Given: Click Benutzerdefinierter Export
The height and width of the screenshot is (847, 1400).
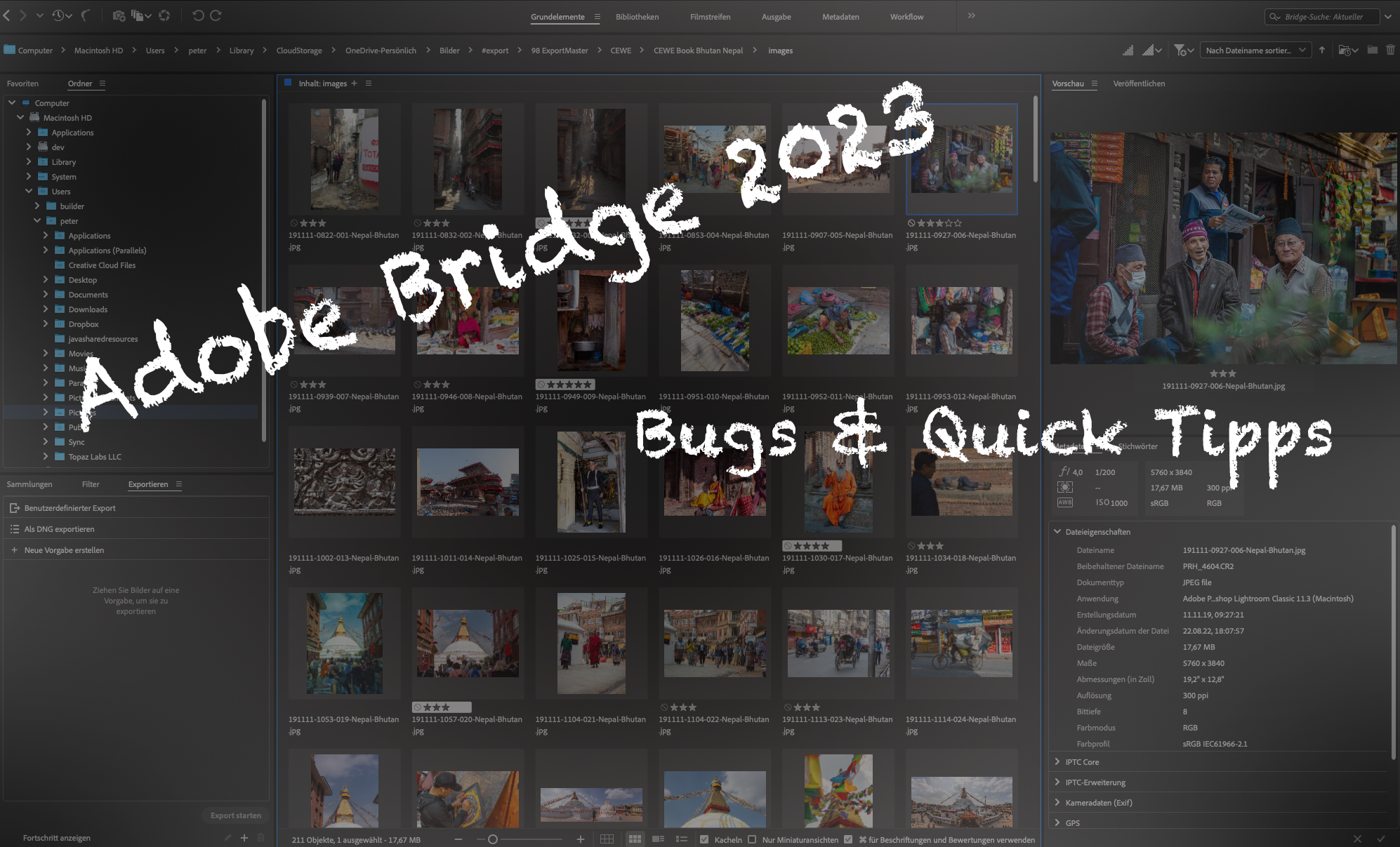Looking at the screenshot, I should tap(136, 507).
